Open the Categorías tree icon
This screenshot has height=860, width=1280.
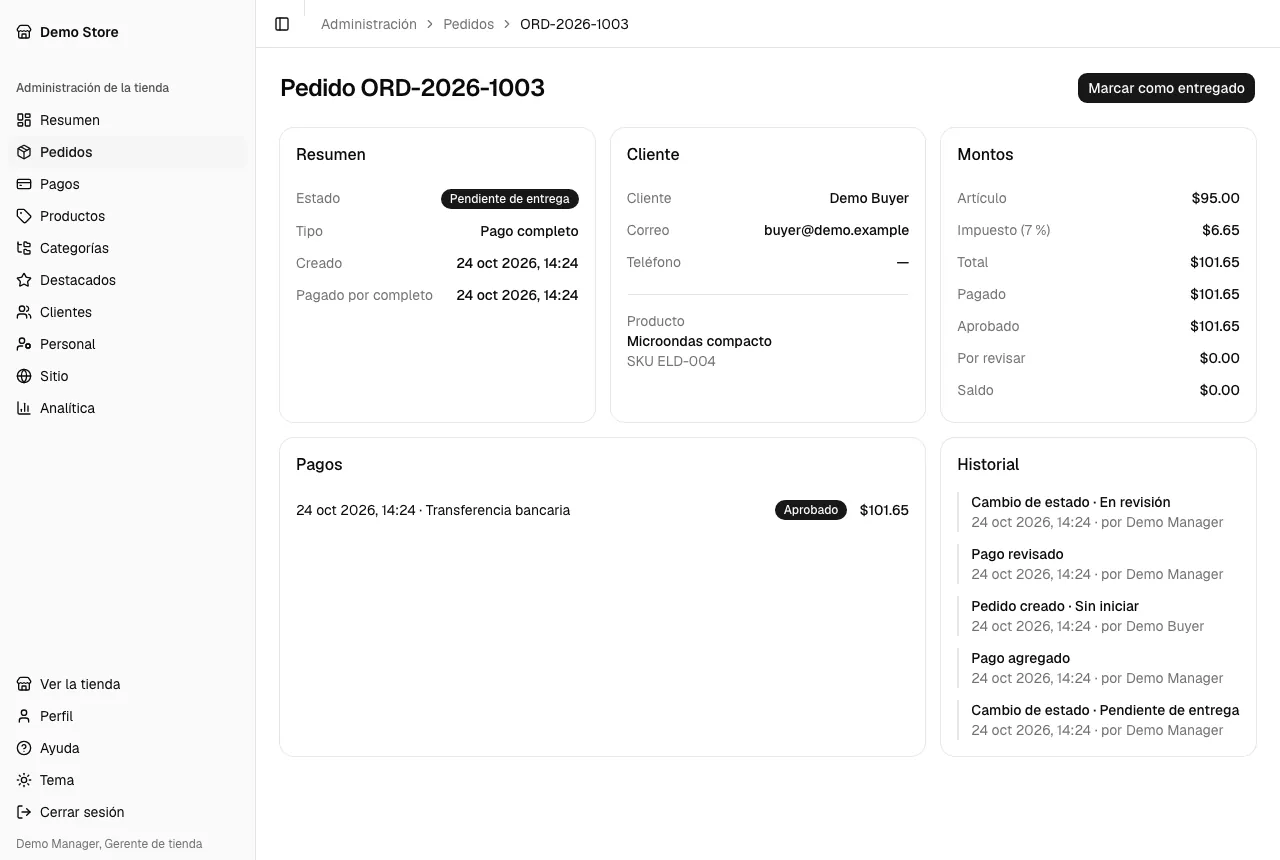coord(24,248)
